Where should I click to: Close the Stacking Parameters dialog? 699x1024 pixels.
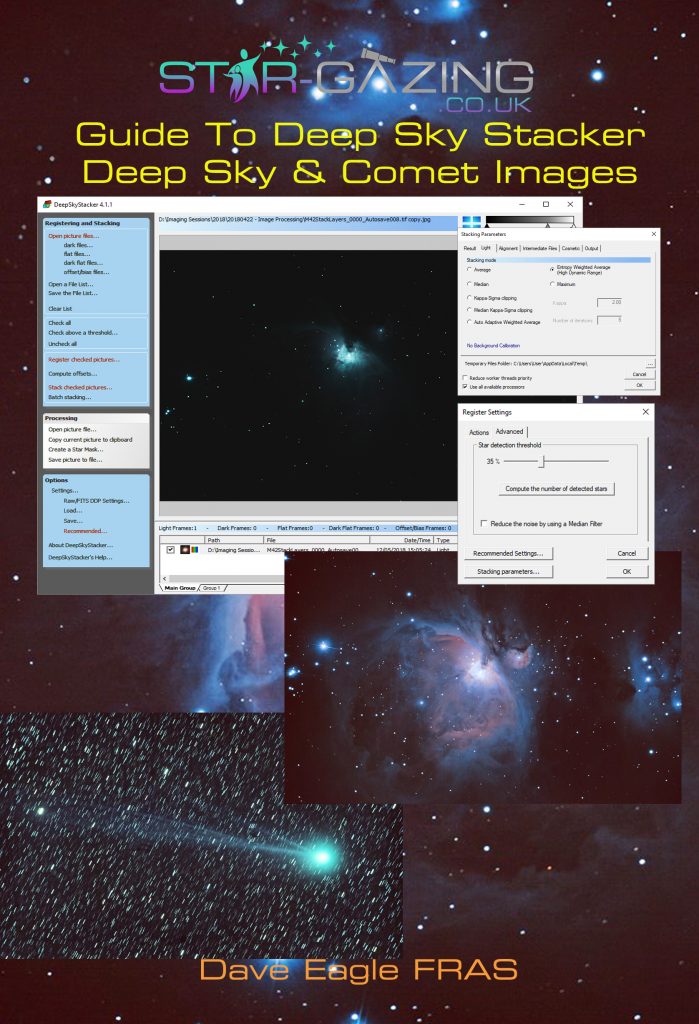pos(653,234)
